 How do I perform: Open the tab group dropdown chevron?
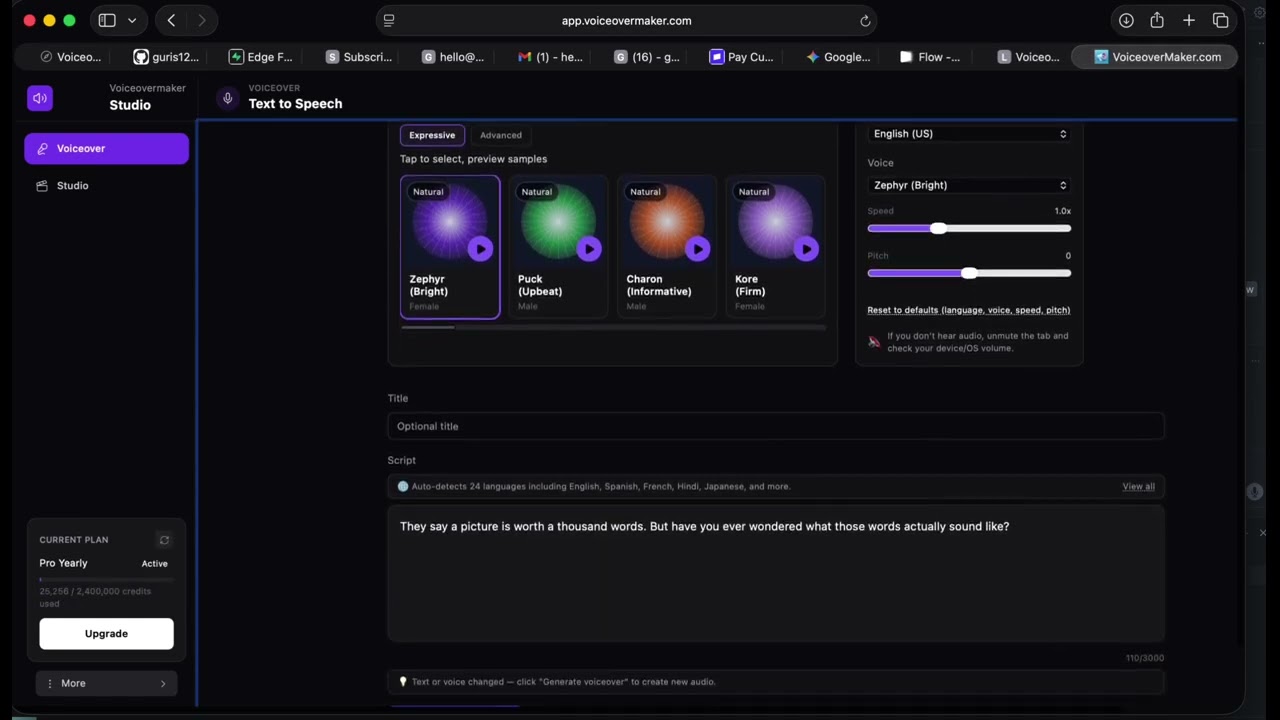click(x=132, y=20)
